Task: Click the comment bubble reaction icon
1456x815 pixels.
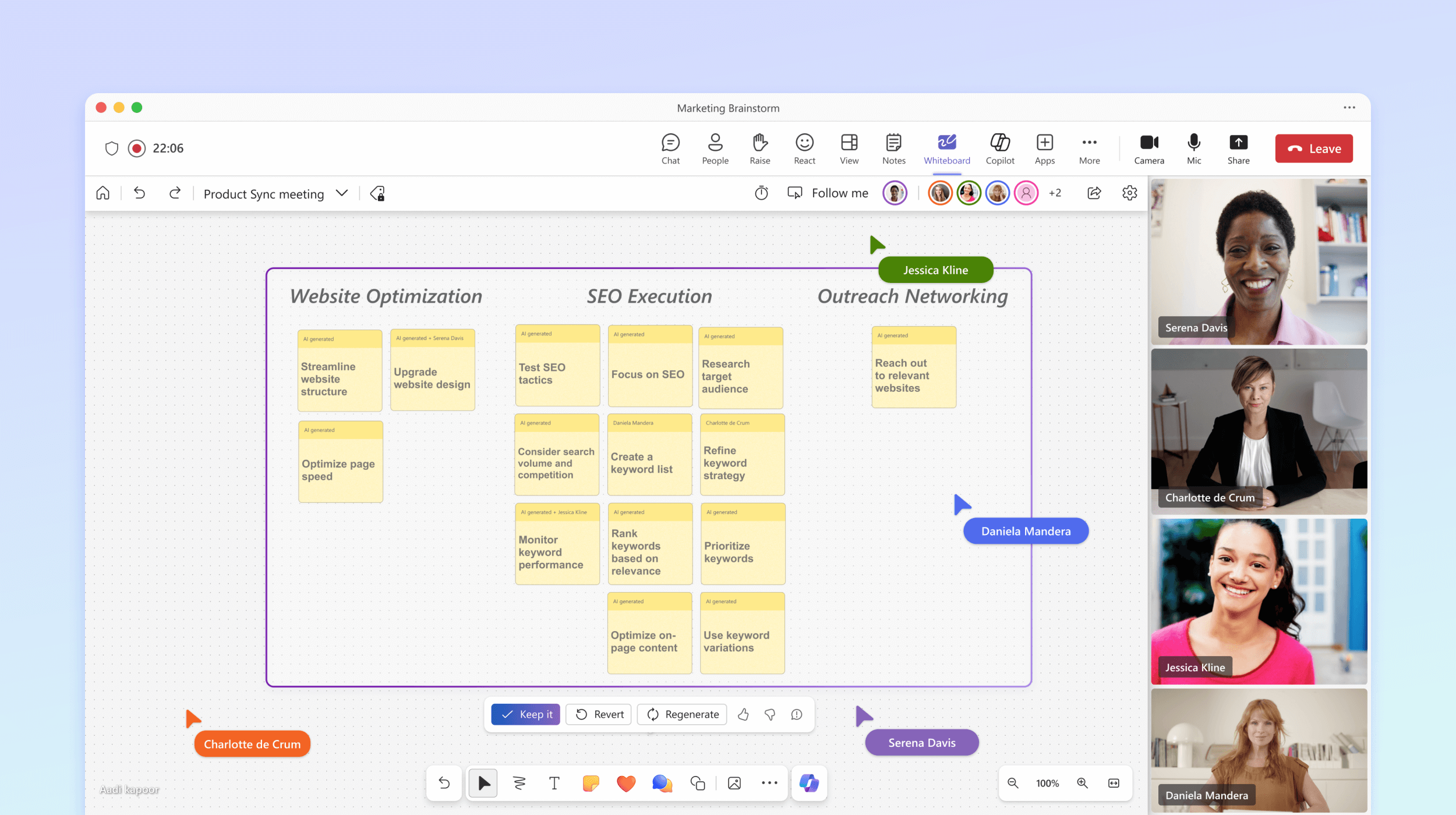Action: coord(798,714)
